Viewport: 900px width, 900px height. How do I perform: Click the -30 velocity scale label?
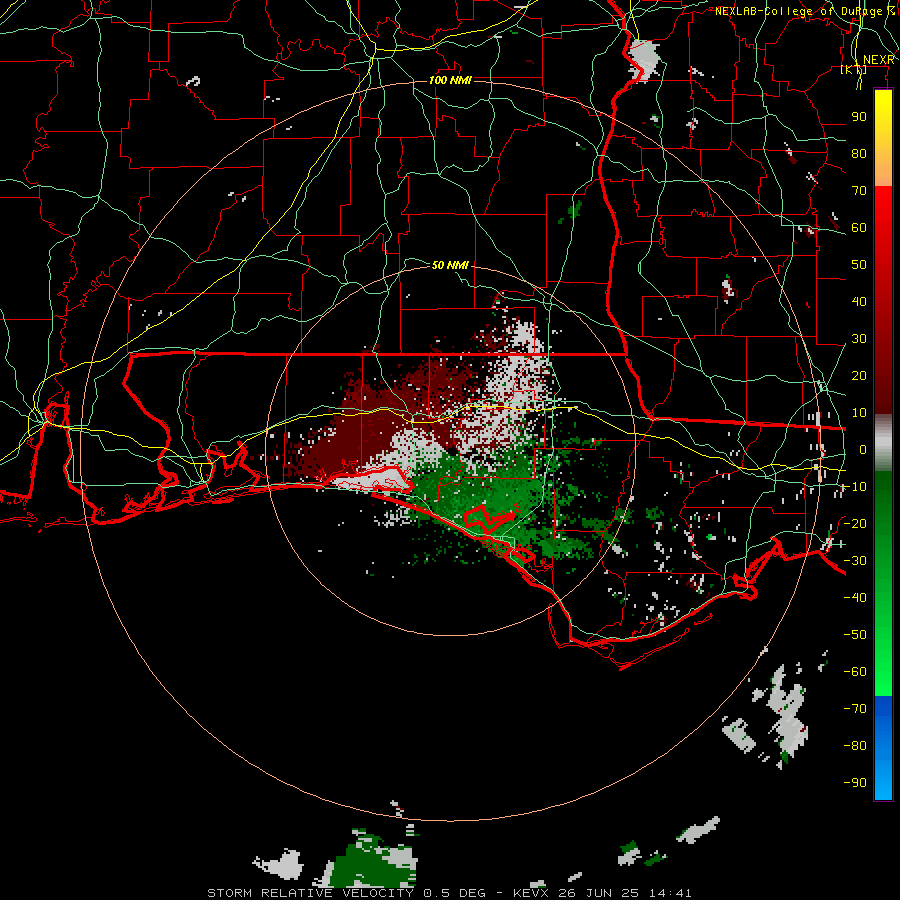tap(855, 560)
